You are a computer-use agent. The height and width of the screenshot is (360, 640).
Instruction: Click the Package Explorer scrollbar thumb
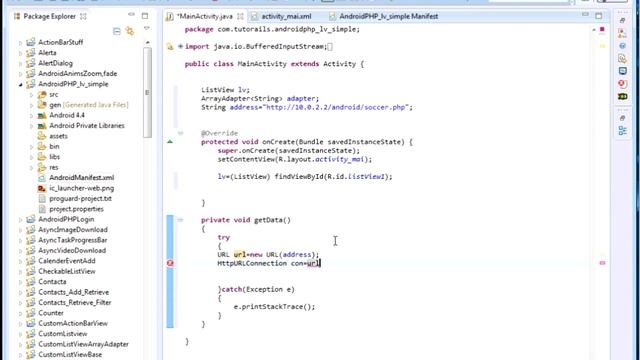pos(147,92)
